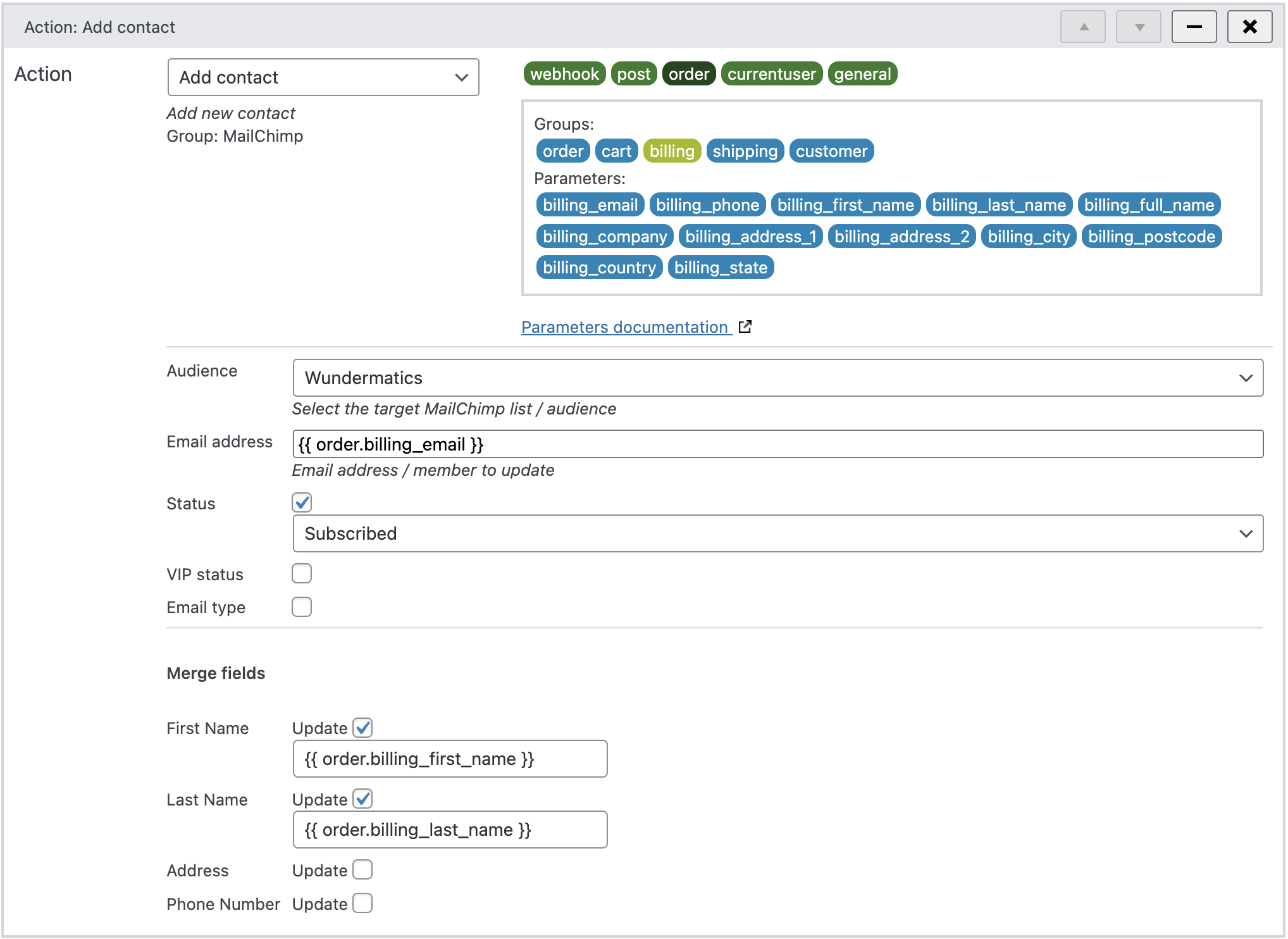This screenshot has width=1288, height=939.
Task: Click the external link icon beside Parameters documentation
Action: (745, 326)
